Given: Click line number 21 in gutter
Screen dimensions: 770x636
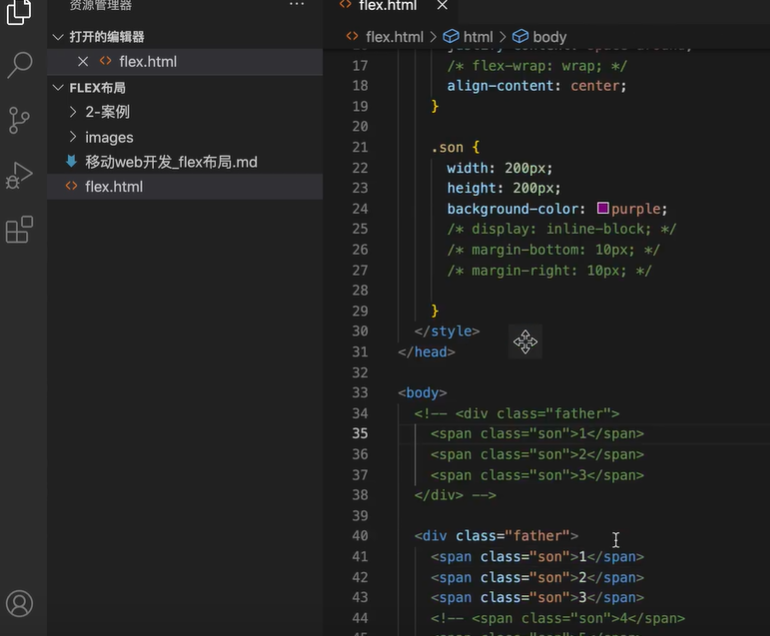Looking at the screenshot, I should 360,147.
